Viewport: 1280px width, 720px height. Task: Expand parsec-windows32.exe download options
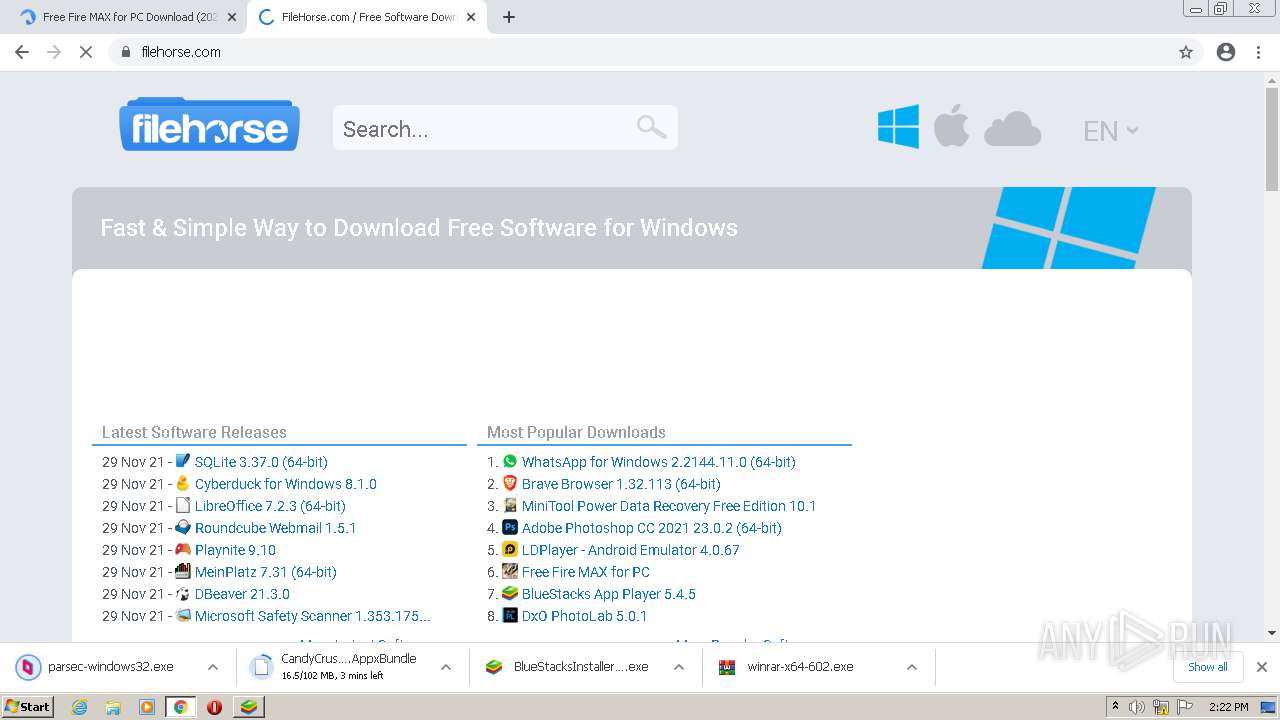(213, 667)
